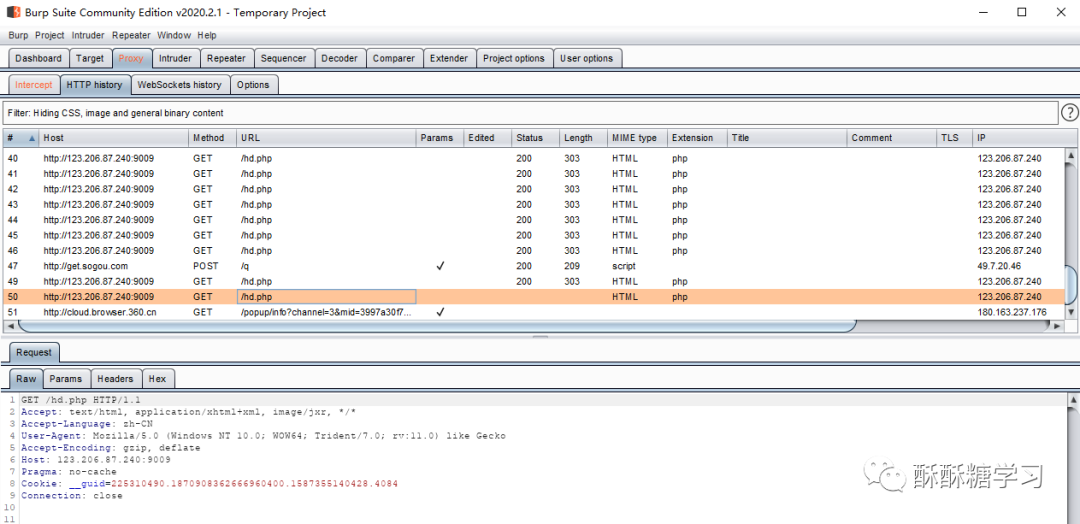Viewport: 1080px width, 524px height.
Task: Switch to the User options tab
Action: click(x=587, y=59)
